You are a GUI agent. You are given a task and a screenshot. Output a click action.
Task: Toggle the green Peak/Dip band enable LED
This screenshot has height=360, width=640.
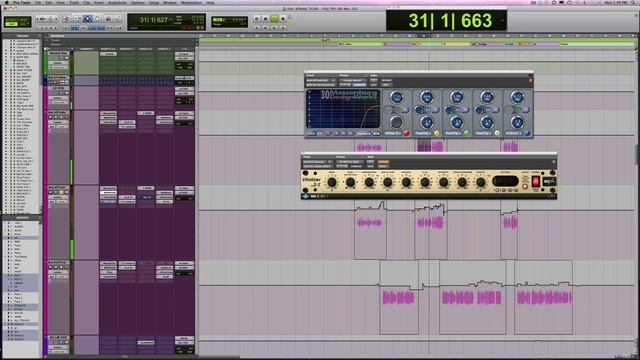click(x=467, y=133)
